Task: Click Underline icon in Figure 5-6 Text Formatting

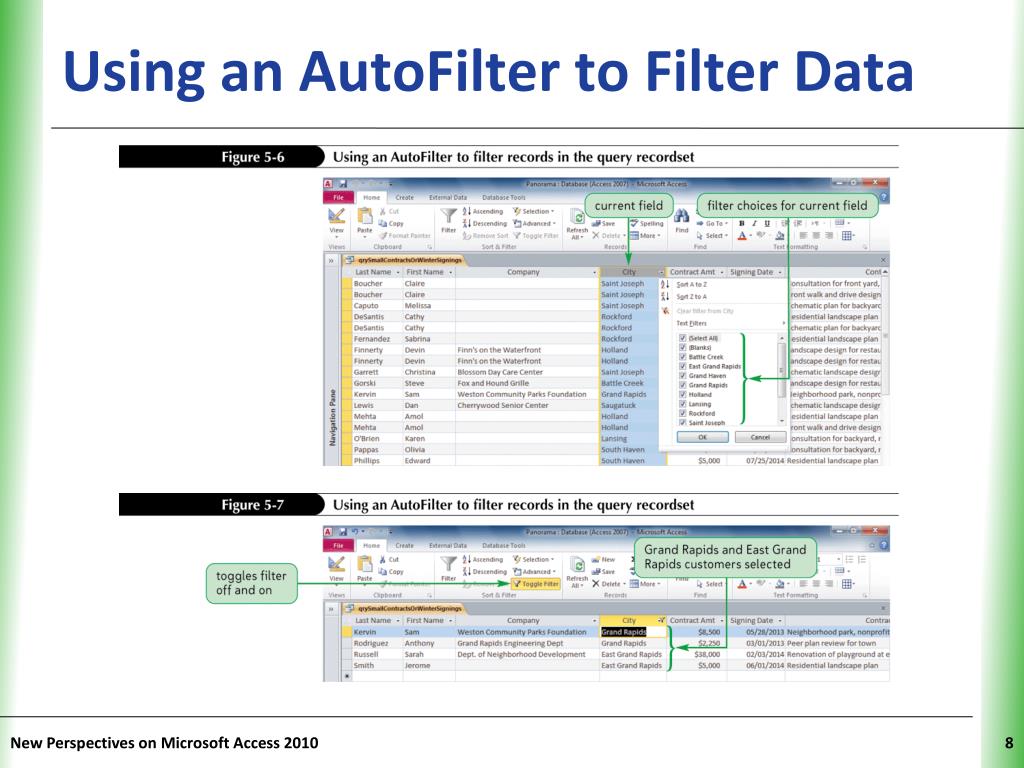Action: [x=767, y=223]
